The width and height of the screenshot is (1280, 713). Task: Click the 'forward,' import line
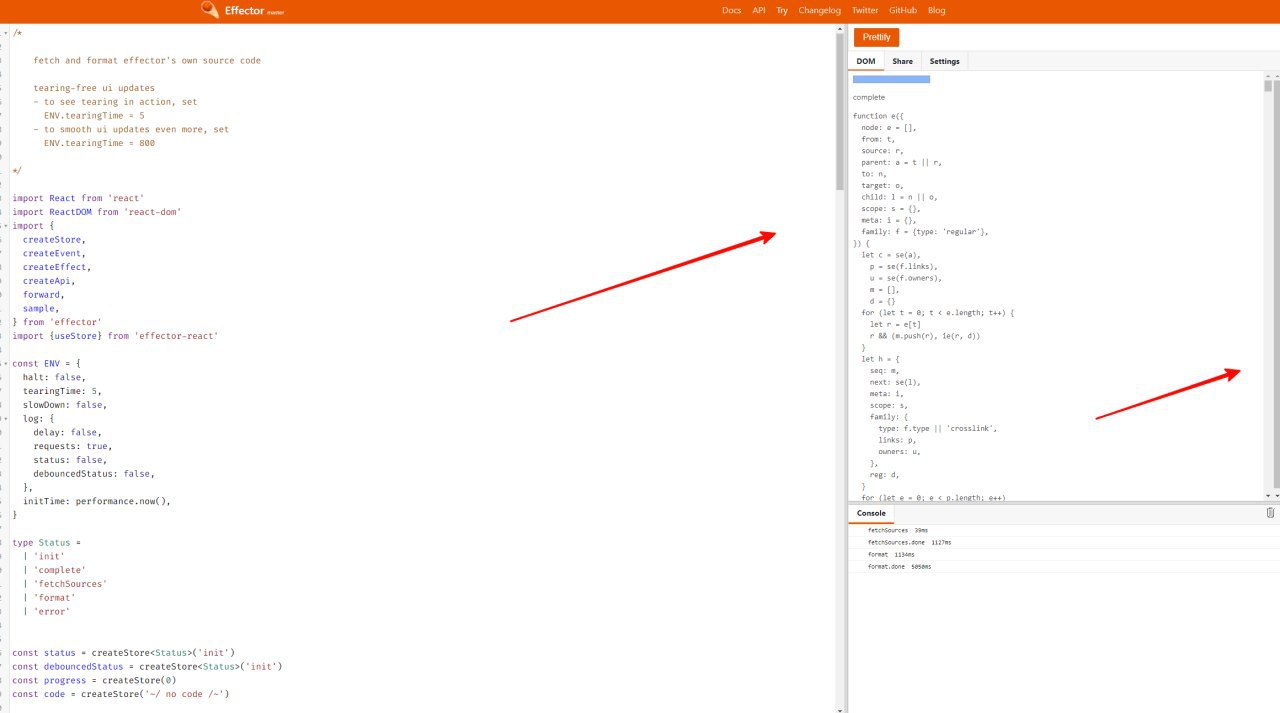coord(44,295)
